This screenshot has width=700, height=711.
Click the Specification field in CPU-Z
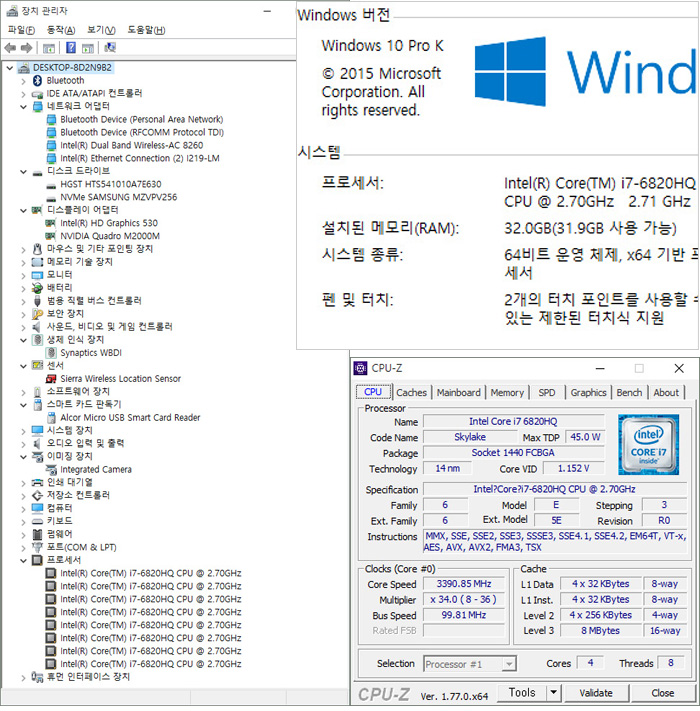pyautogui.click(x=554, y=489)
